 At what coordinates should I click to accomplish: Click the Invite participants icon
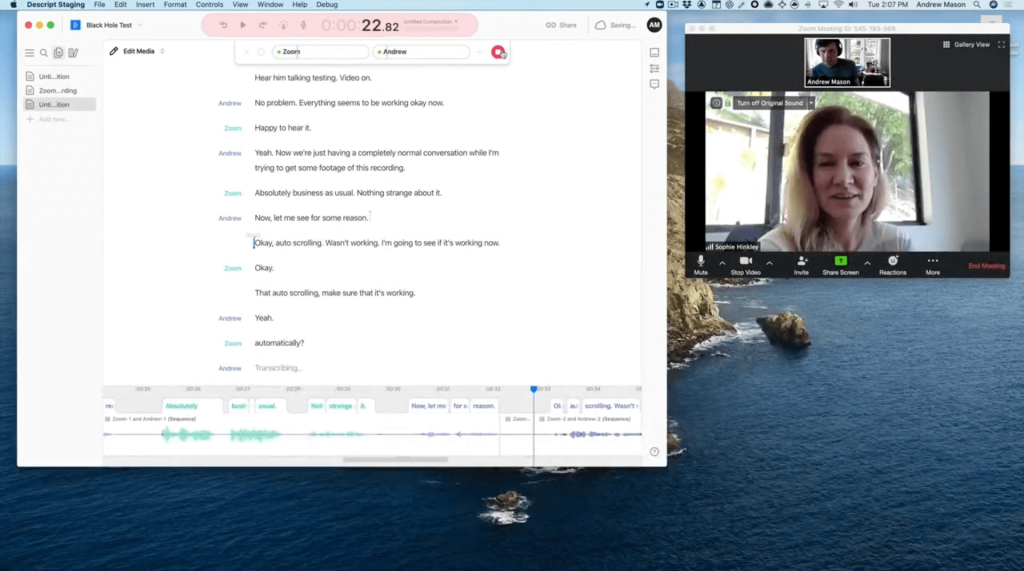coord(801,264)
